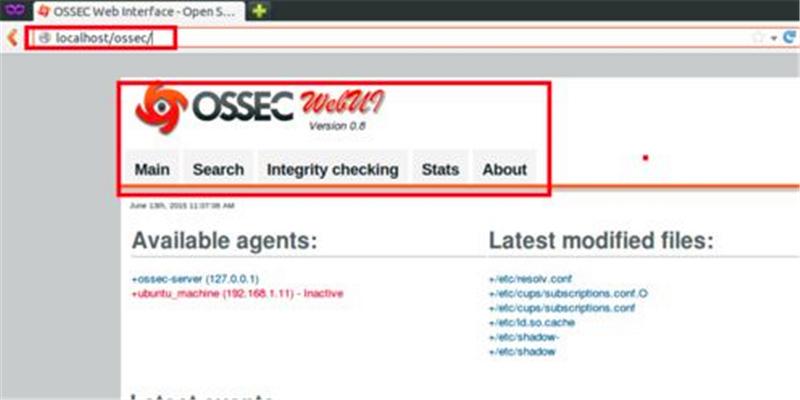Click the /etc/shadow file link
Image resolution: width=800 pixels, height=400 pixels.
522,352
